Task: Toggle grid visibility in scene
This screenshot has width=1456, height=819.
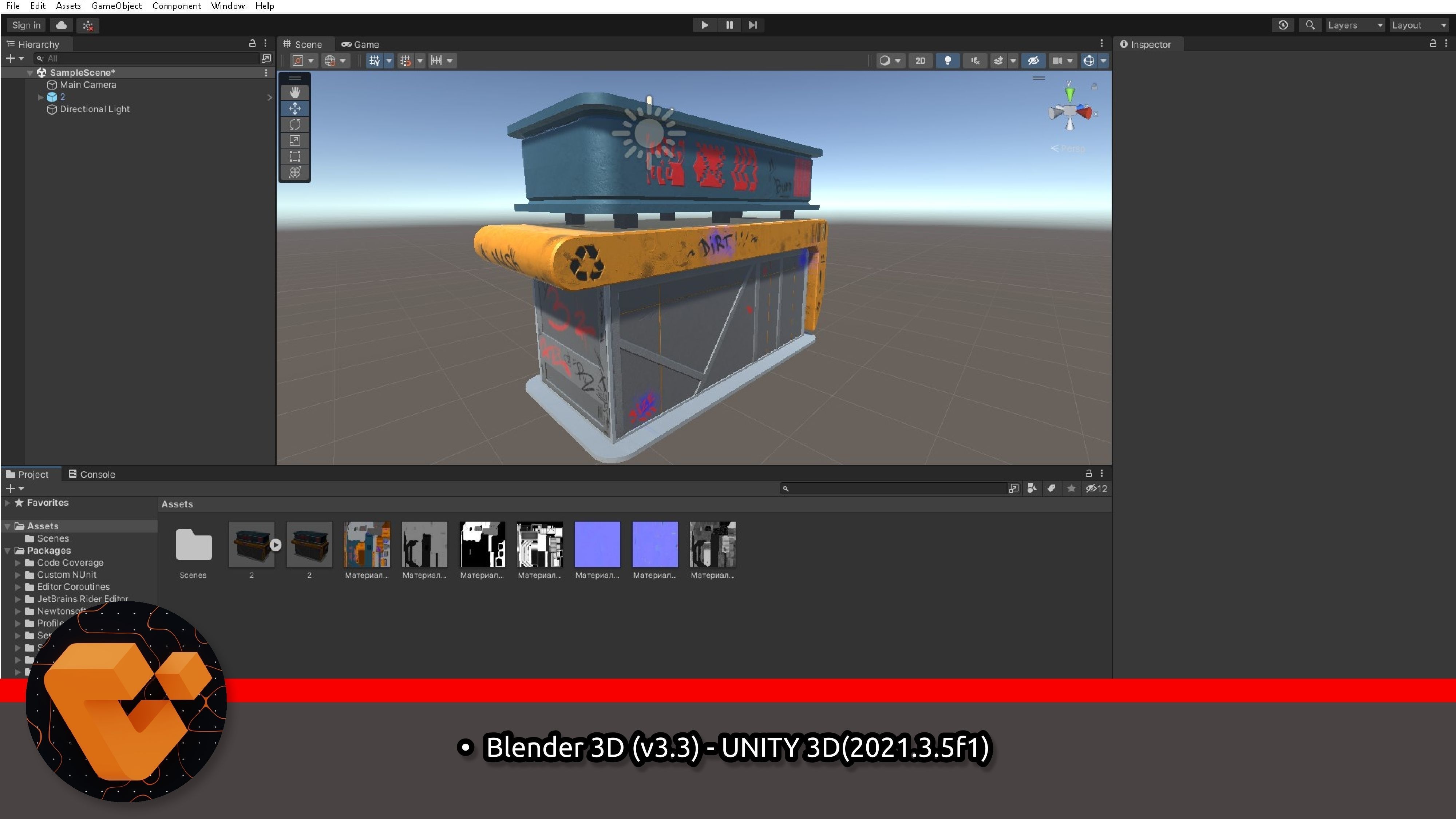Action: point(374,60)
